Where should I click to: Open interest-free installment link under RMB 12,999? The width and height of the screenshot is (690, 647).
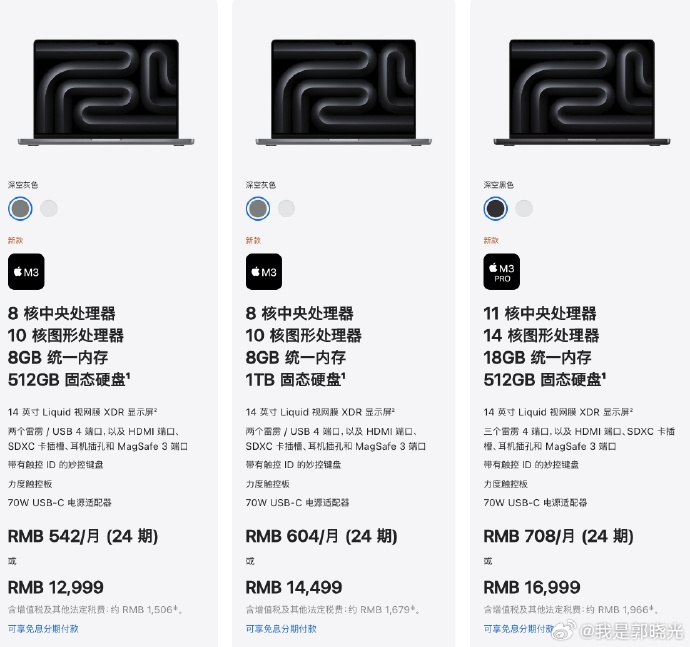(43, 629)
